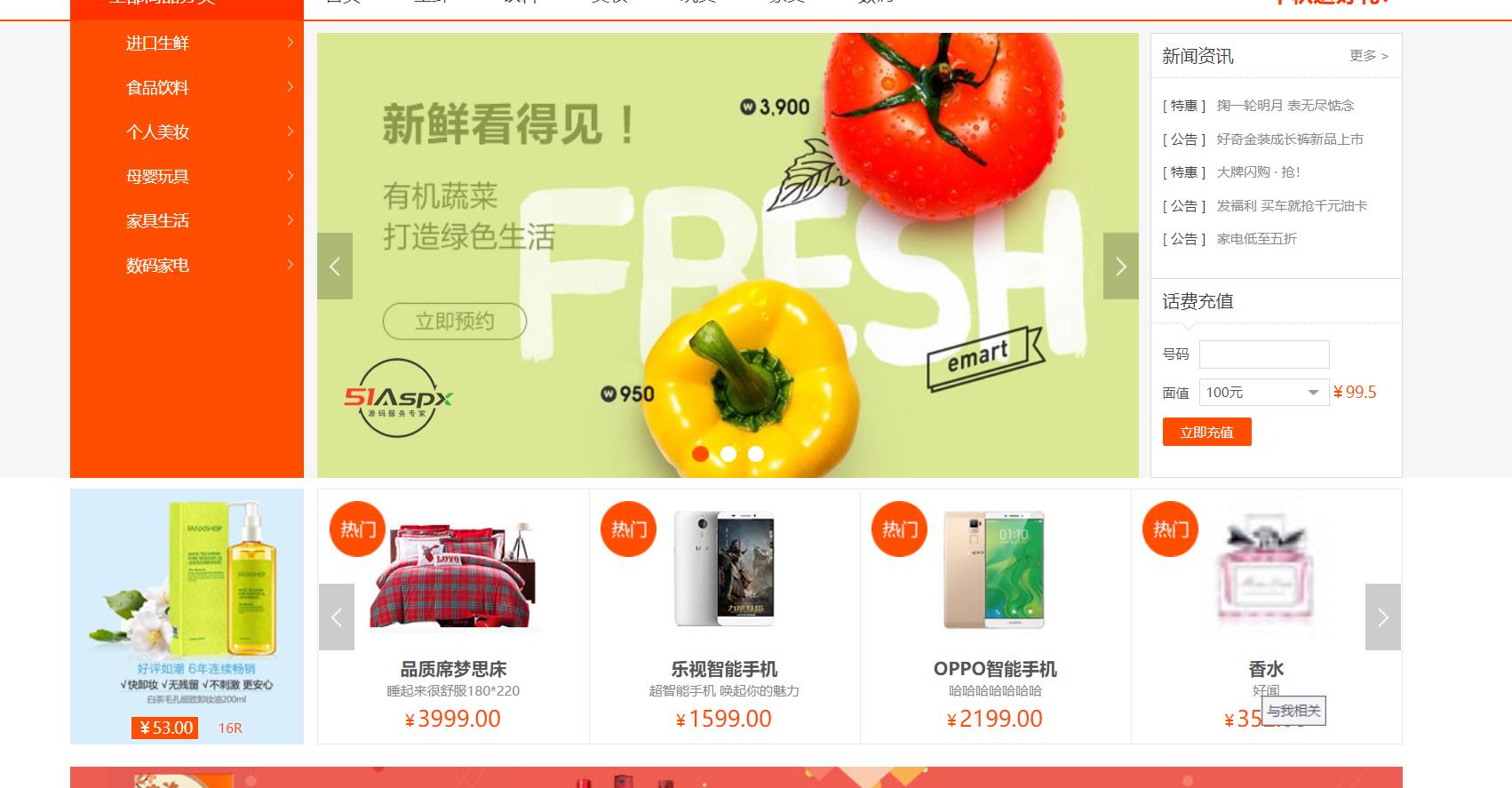Select the third carousel dot
This screenshot has width=1512, height=788.
756,454
